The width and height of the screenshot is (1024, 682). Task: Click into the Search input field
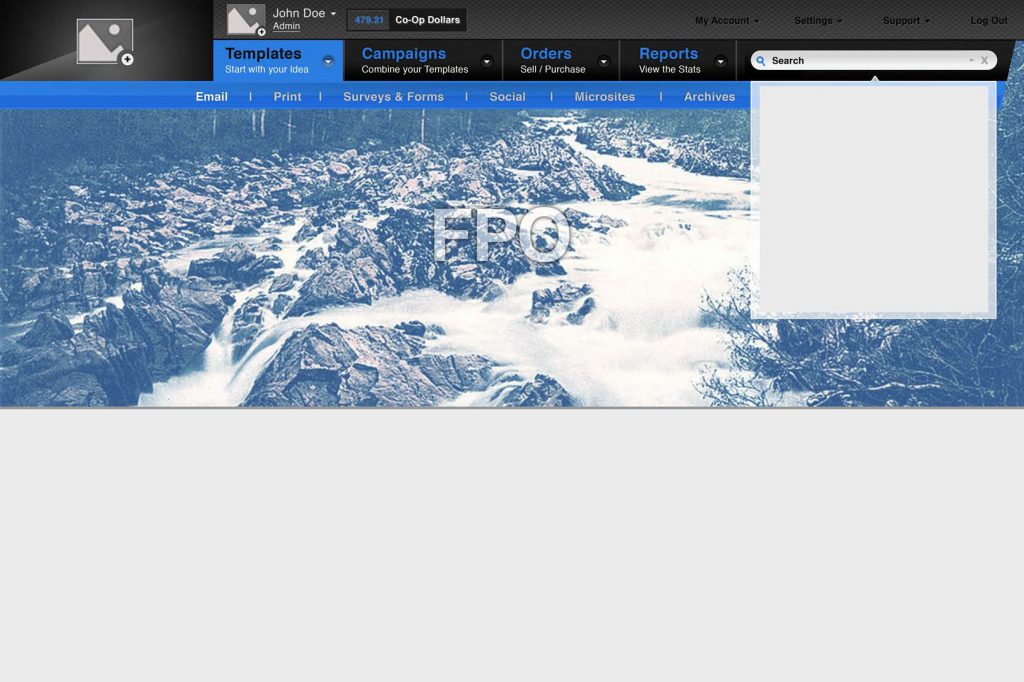pos(865,61)
